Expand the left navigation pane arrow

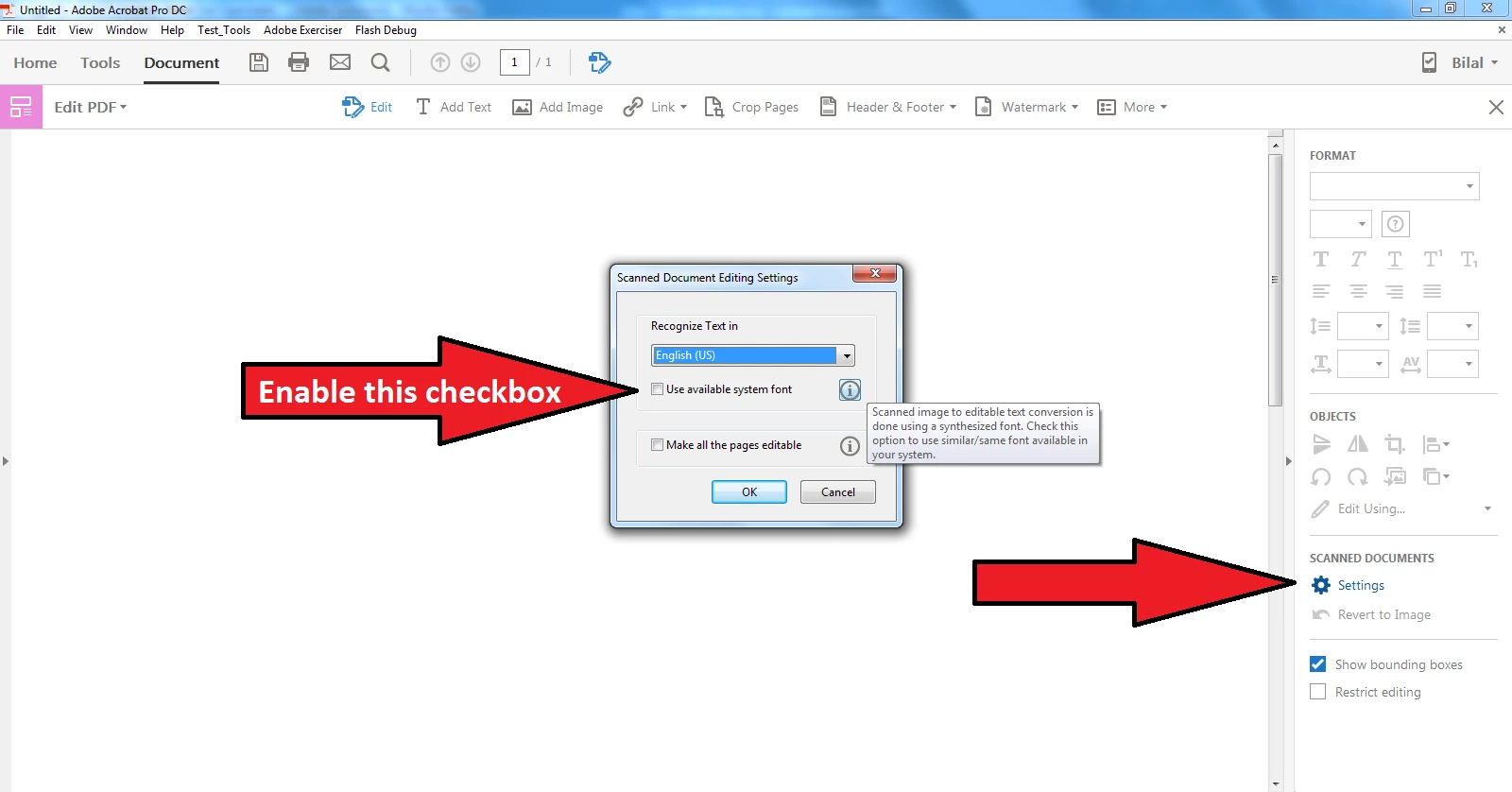click(x=6, y=461)
